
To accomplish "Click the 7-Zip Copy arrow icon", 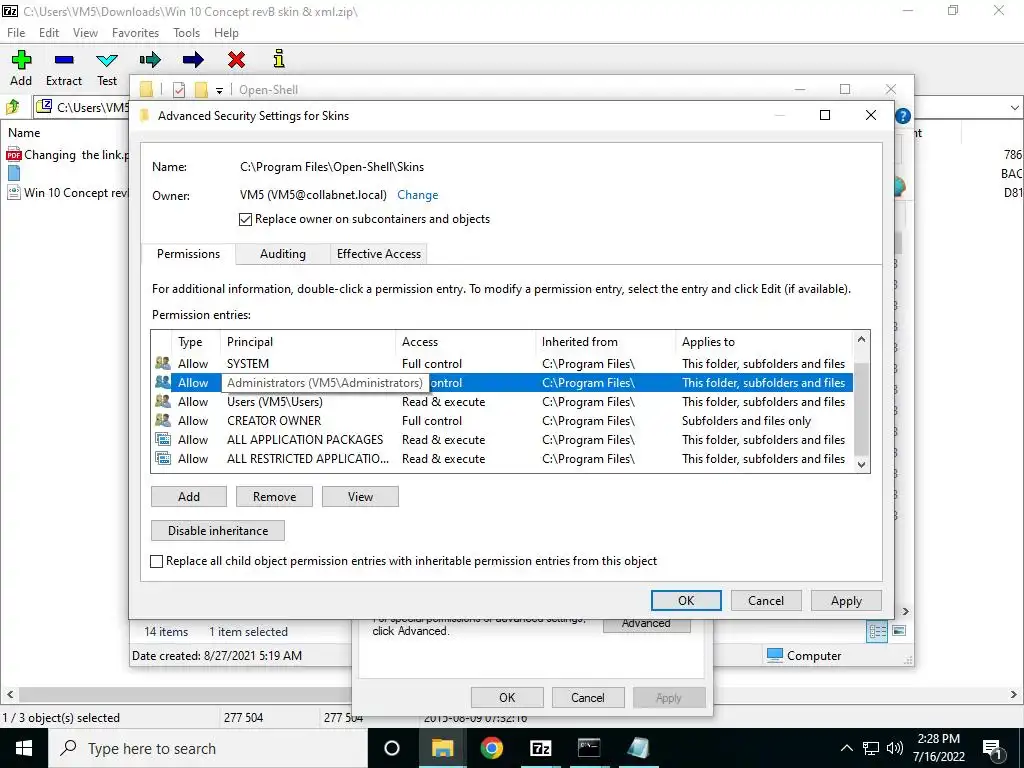I will (x=150, y=60).
